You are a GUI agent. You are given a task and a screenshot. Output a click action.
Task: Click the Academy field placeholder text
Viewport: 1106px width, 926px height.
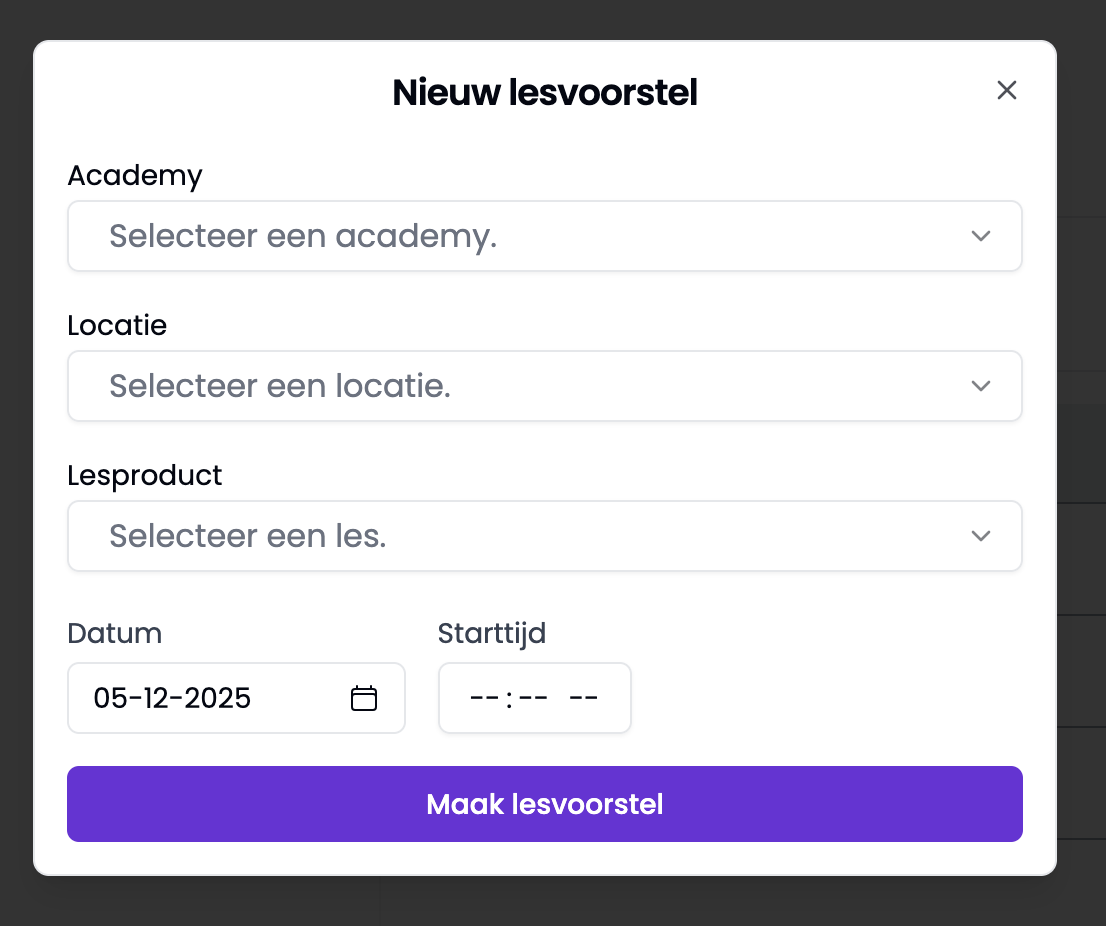pos(301,236)
